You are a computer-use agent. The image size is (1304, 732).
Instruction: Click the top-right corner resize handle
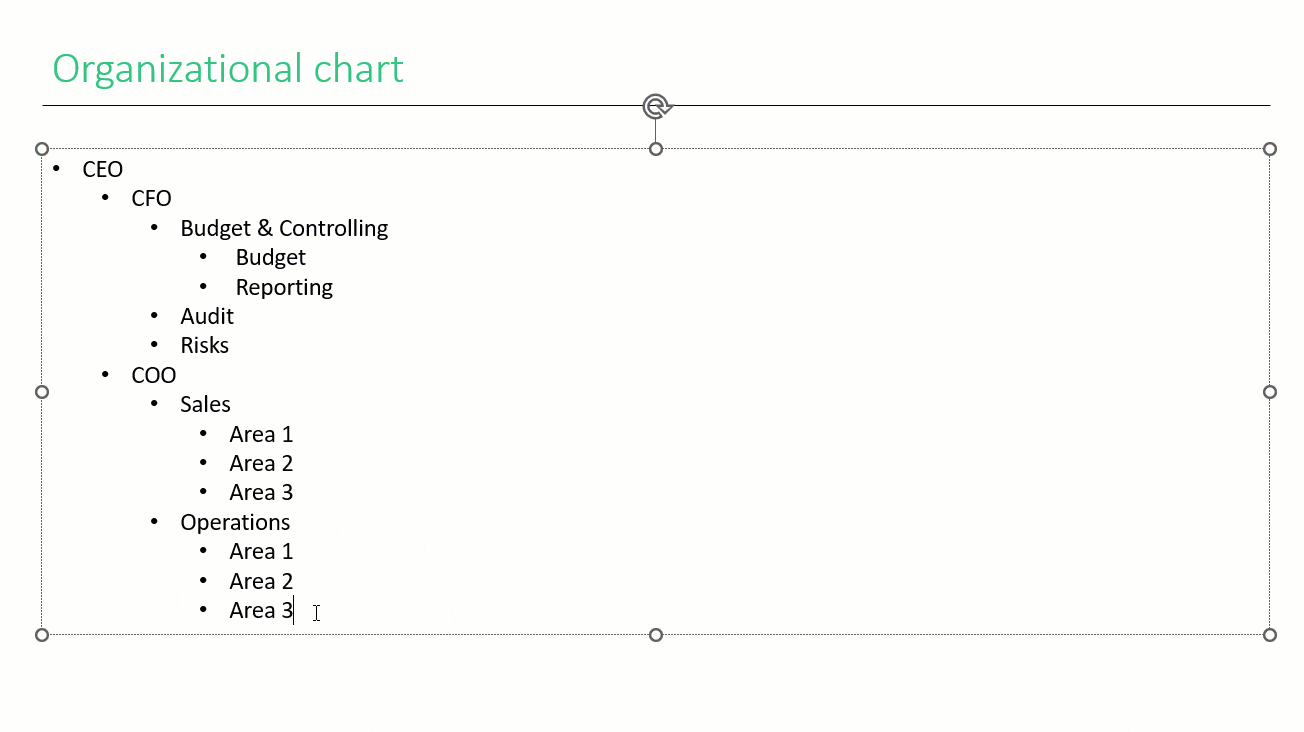1270,149
